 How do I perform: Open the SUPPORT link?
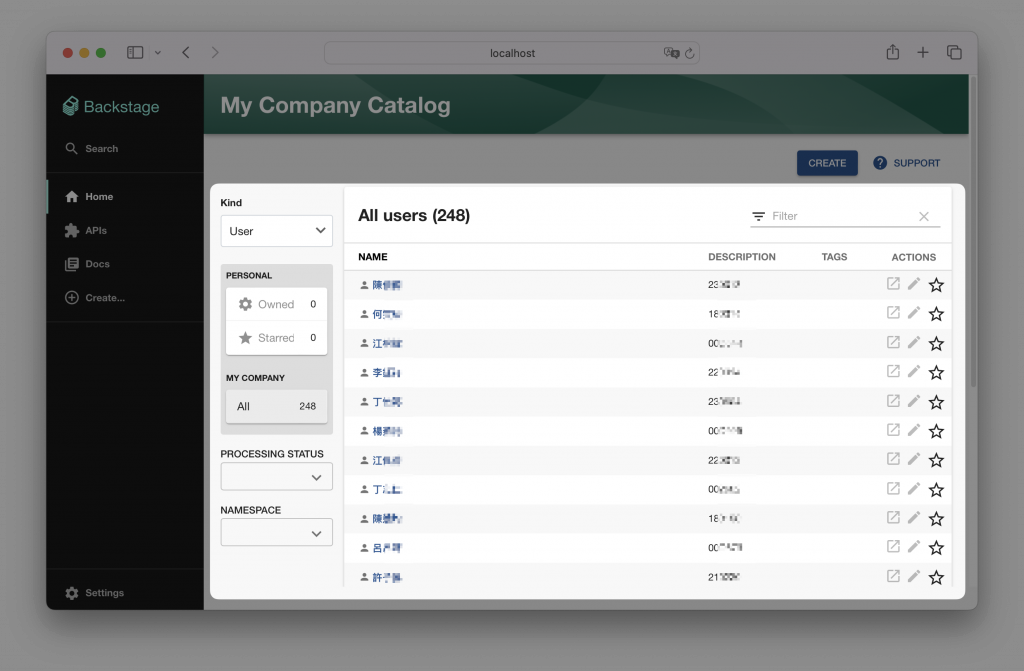(907, 163)
